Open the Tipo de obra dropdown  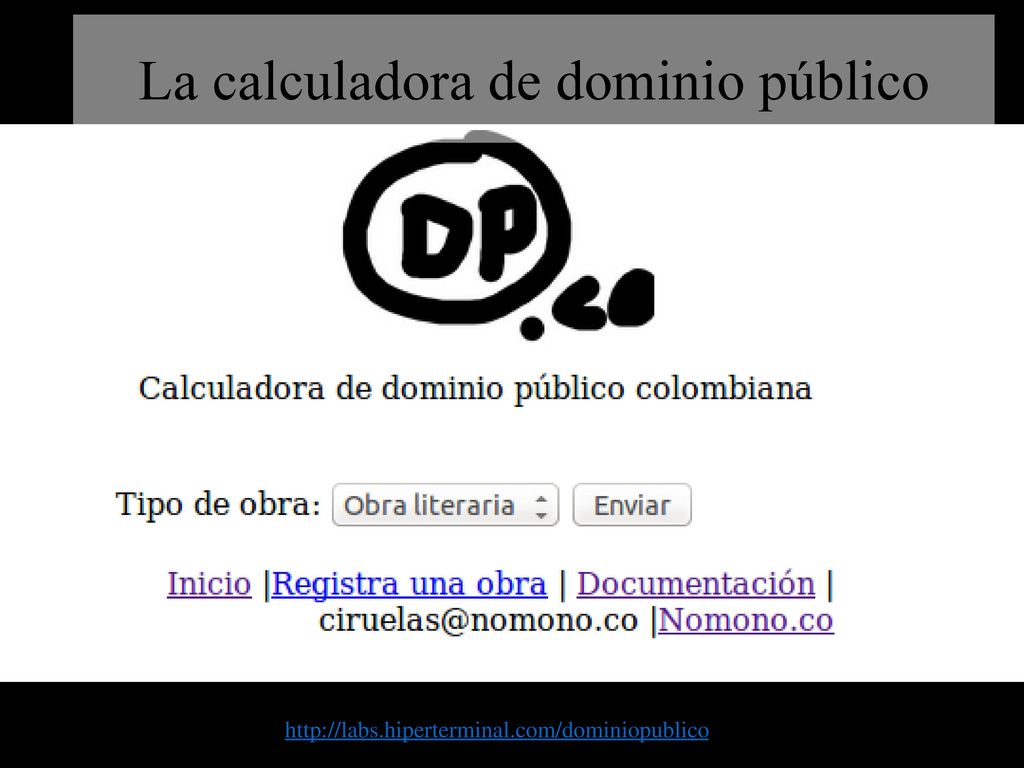tap(445, 505)
